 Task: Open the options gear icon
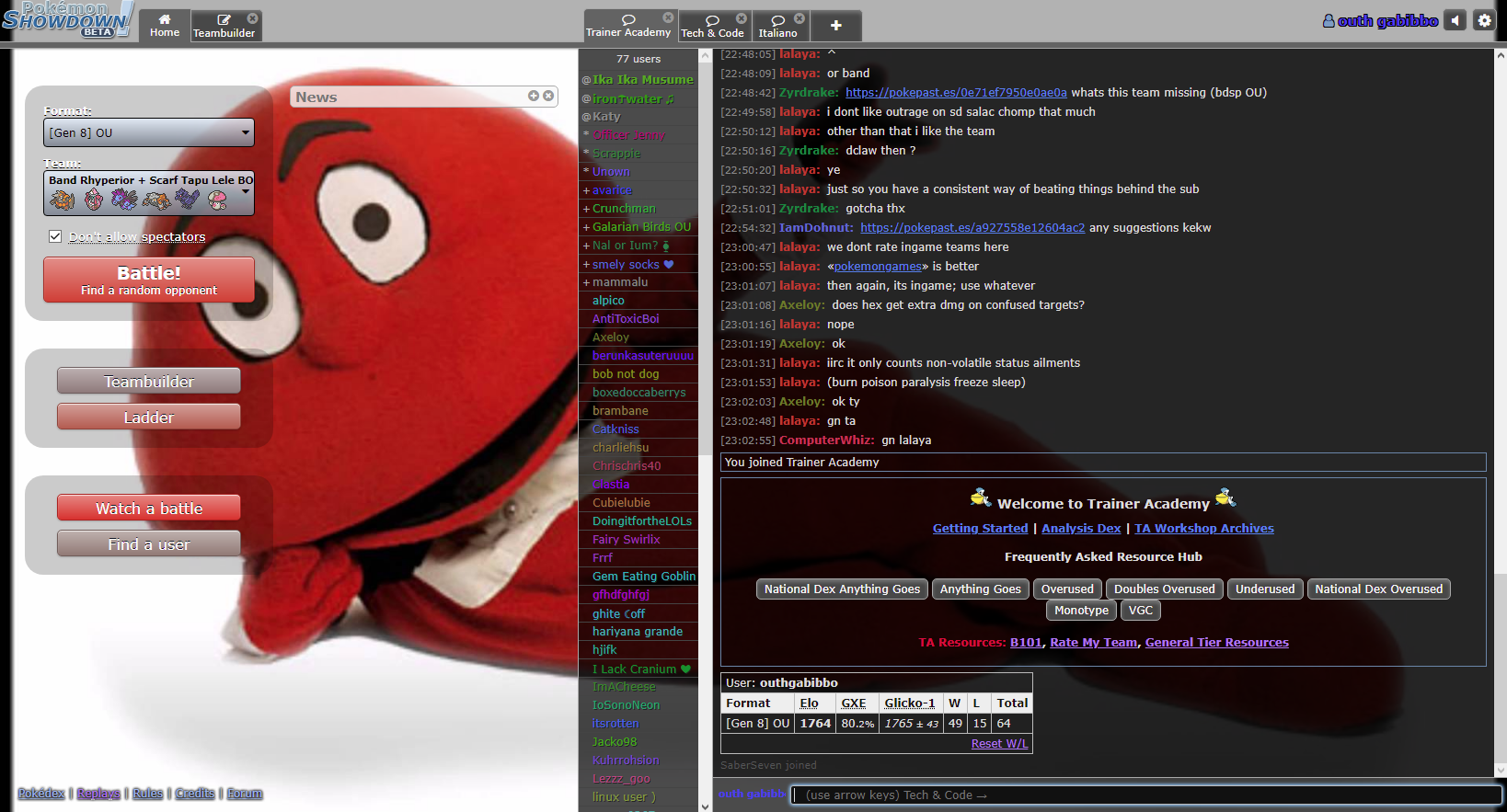(1483, 20)
